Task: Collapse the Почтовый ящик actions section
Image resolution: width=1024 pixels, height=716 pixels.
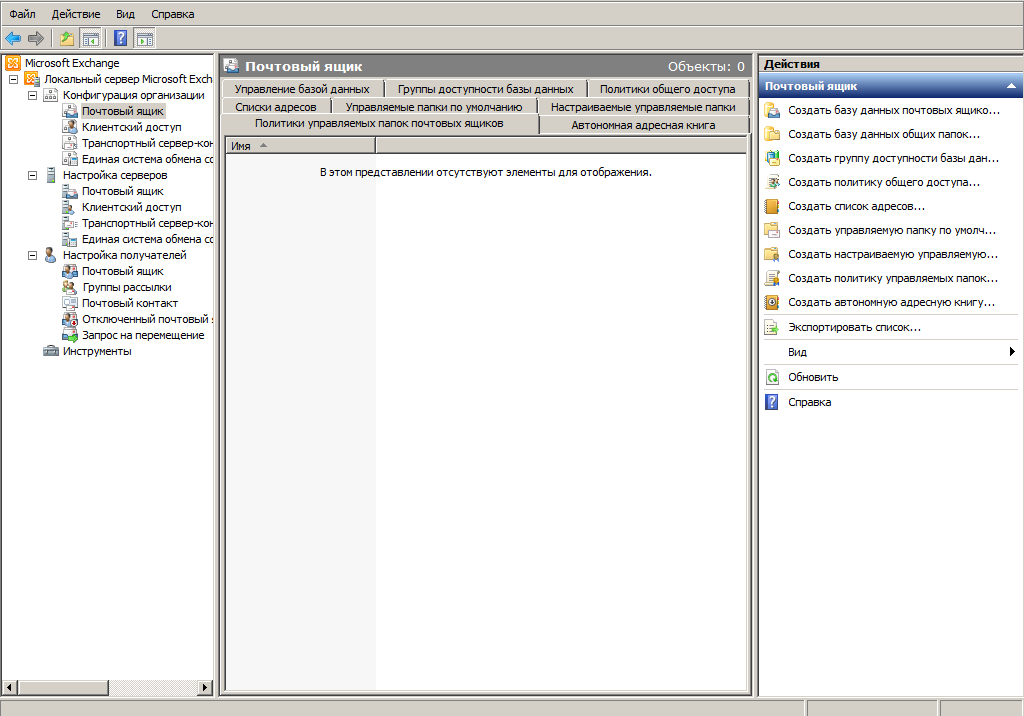Action: point(1011,86)
